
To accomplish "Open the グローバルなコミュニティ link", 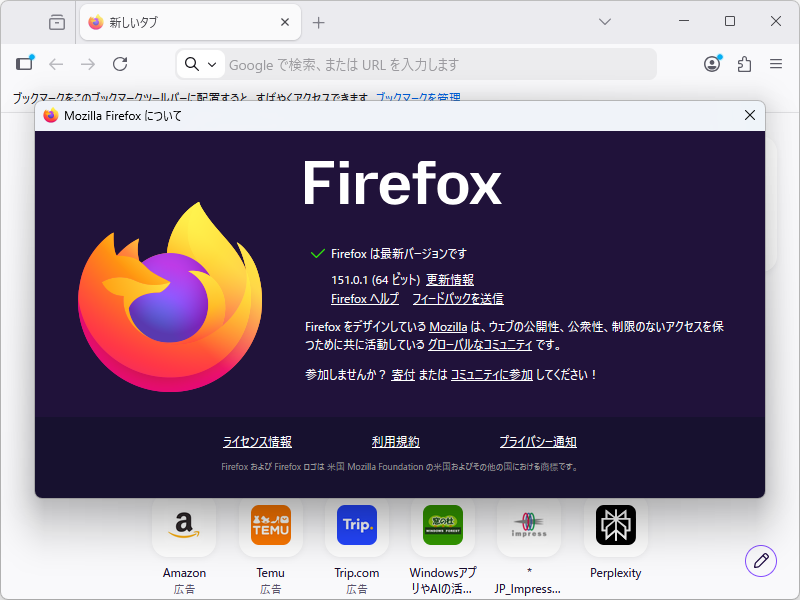I will pyautogui.click(x=480, y=345).
